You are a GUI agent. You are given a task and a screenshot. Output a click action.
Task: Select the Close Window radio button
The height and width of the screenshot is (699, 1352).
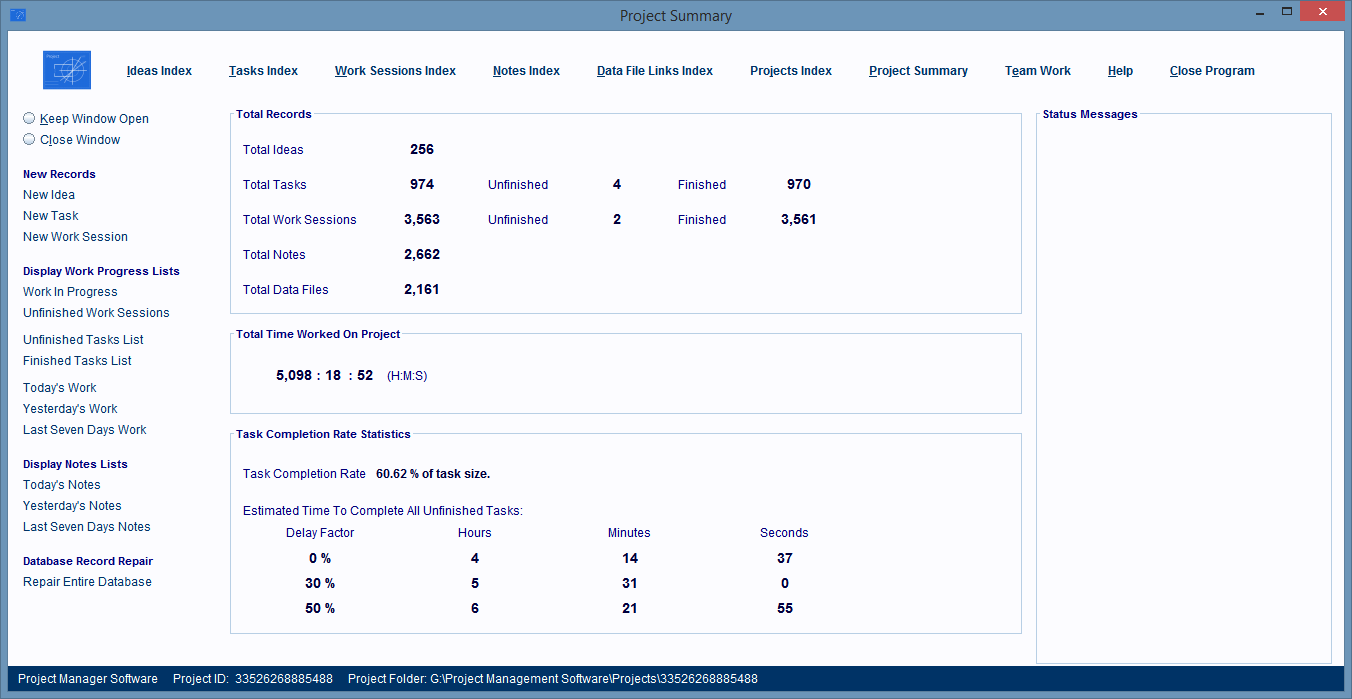29,139
